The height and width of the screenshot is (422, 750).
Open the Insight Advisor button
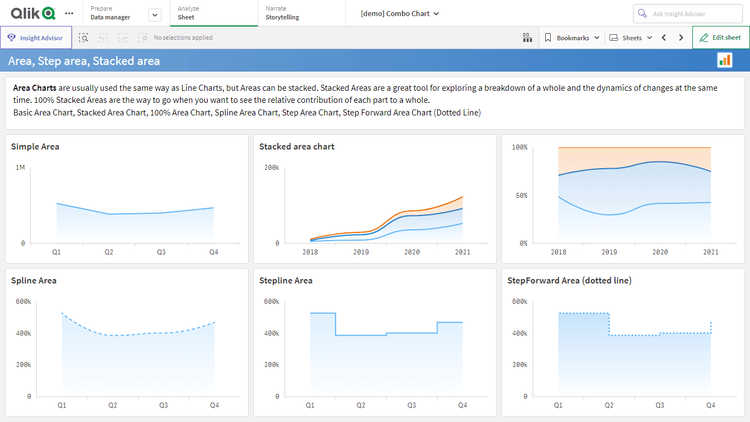[35, 37]
